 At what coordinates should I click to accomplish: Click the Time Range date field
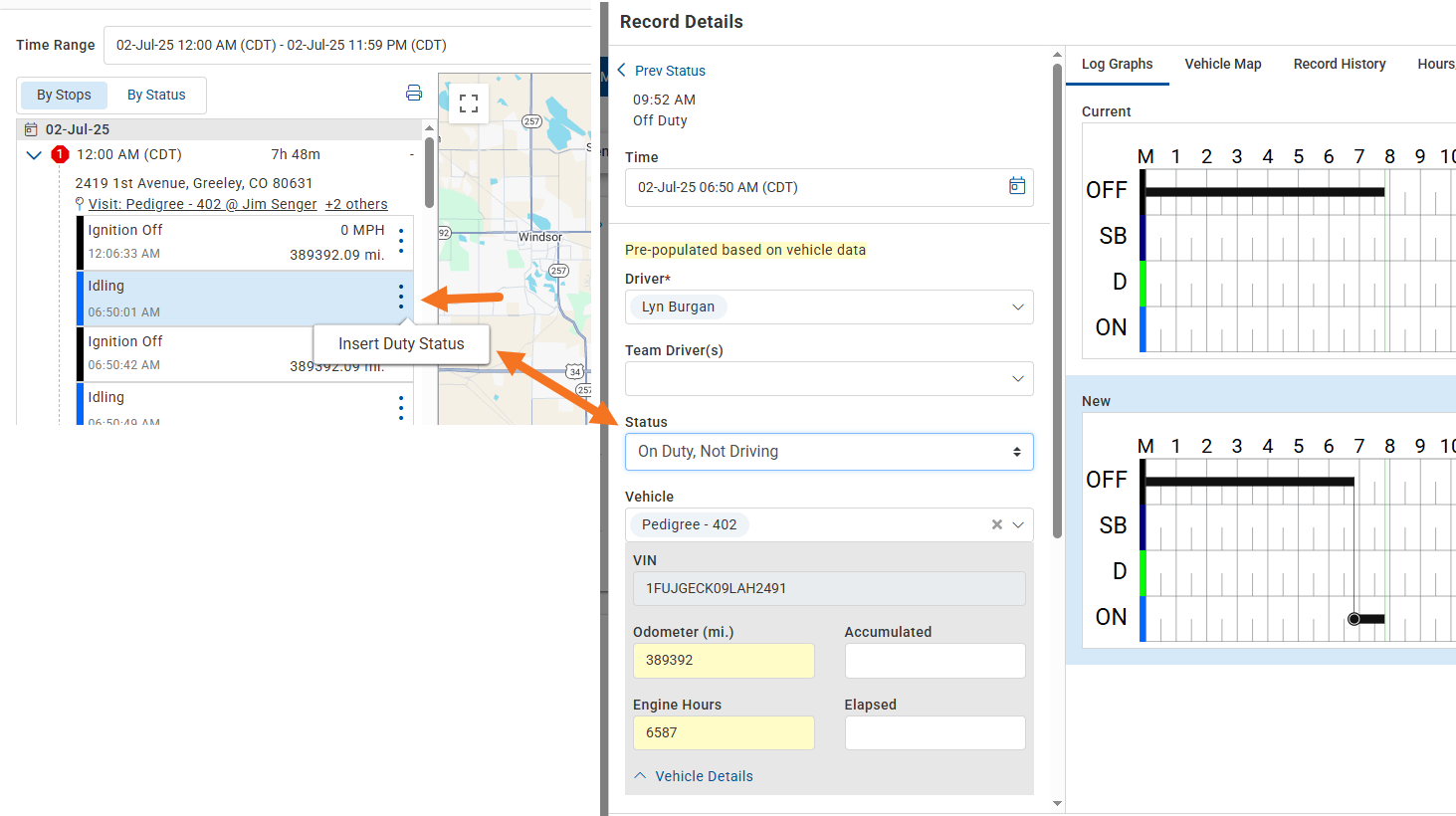click(x=347, y=45)
